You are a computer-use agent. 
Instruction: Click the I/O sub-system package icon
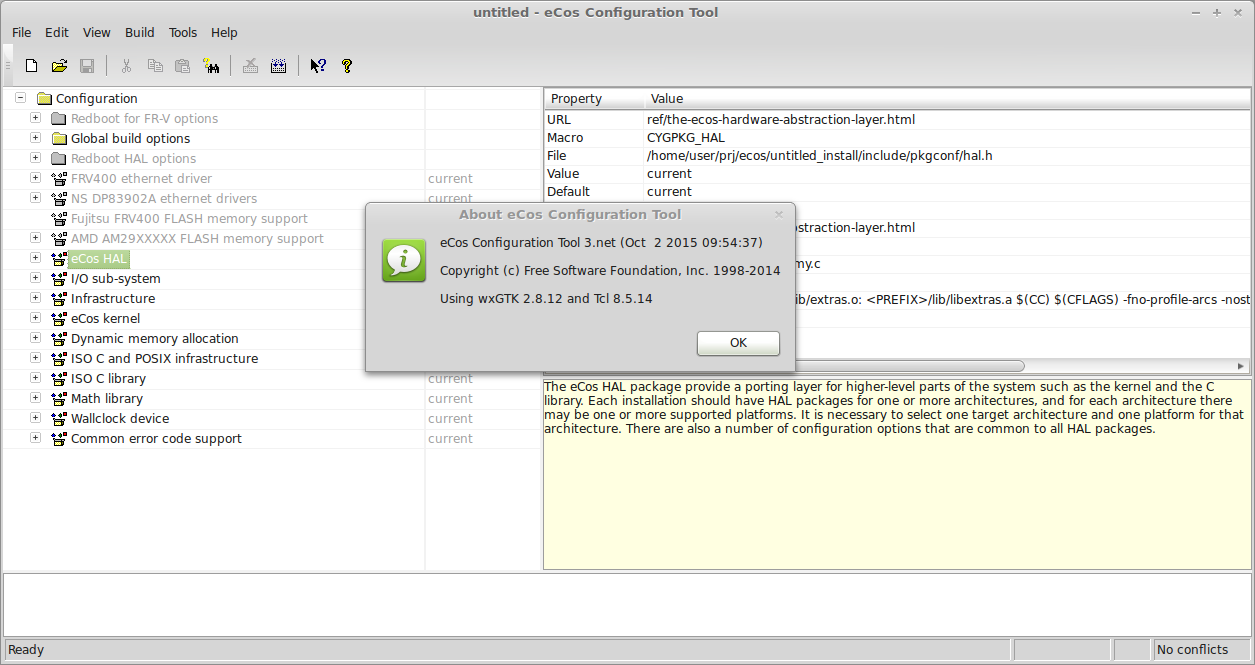59,279
